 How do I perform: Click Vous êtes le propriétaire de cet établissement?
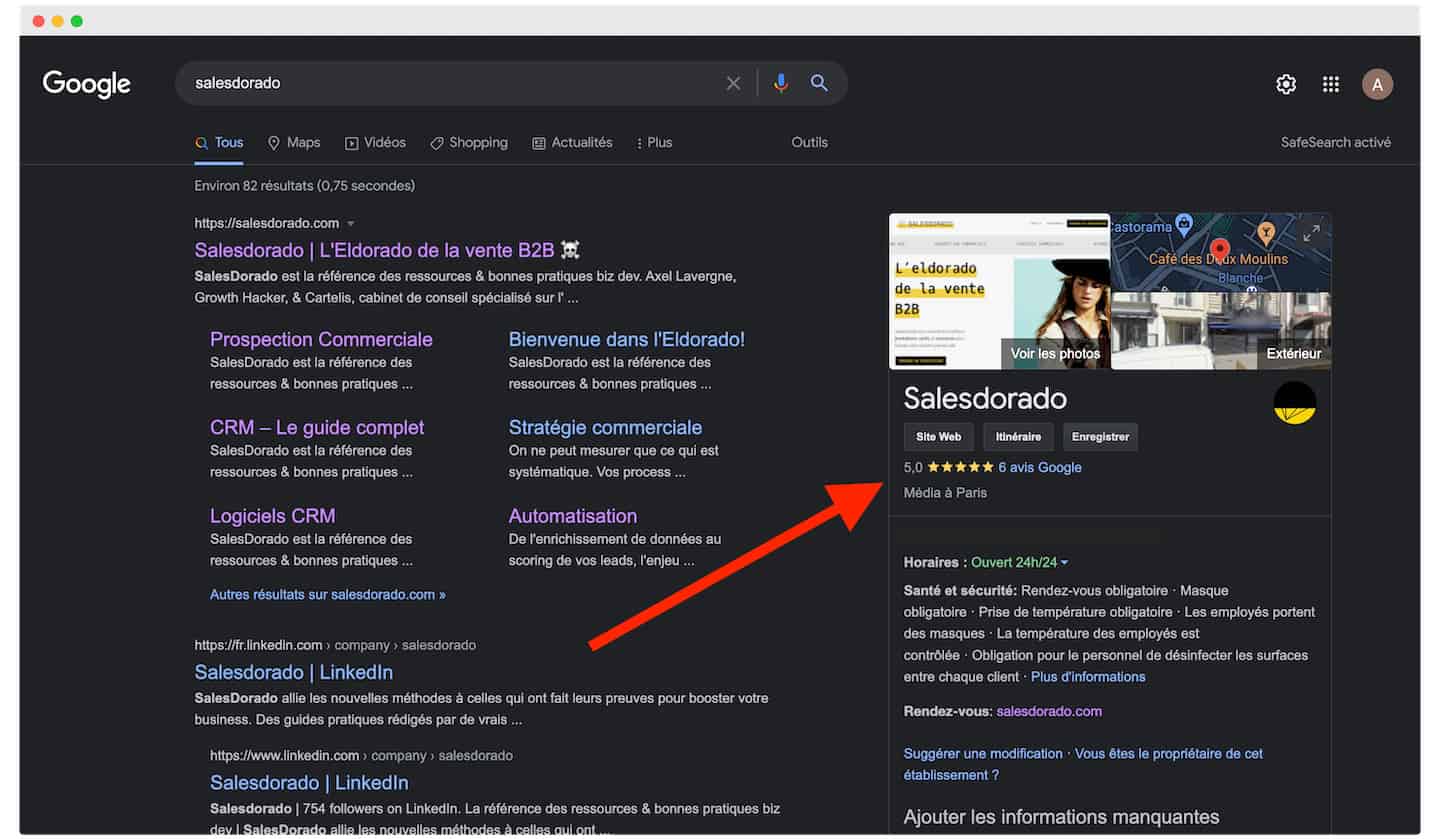tap(1083, 764)
